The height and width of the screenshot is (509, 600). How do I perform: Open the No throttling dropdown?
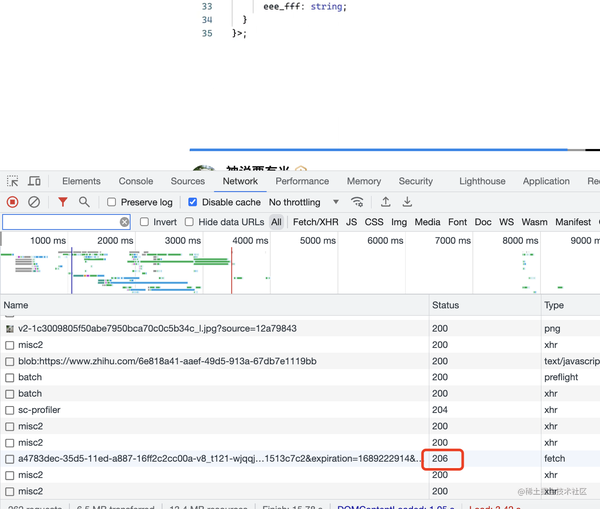click(x=304, y=202)
